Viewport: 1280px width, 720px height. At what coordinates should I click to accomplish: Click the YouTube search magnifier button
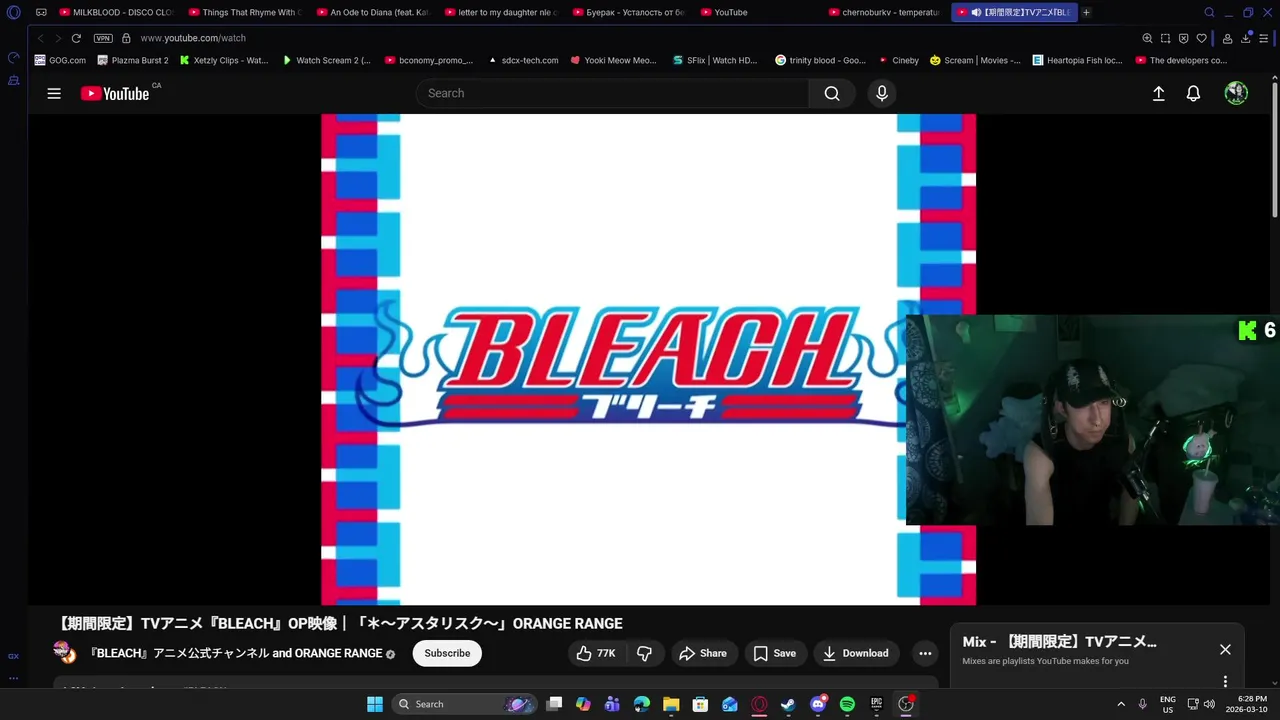pyautogui.click(x=832, y=93)
